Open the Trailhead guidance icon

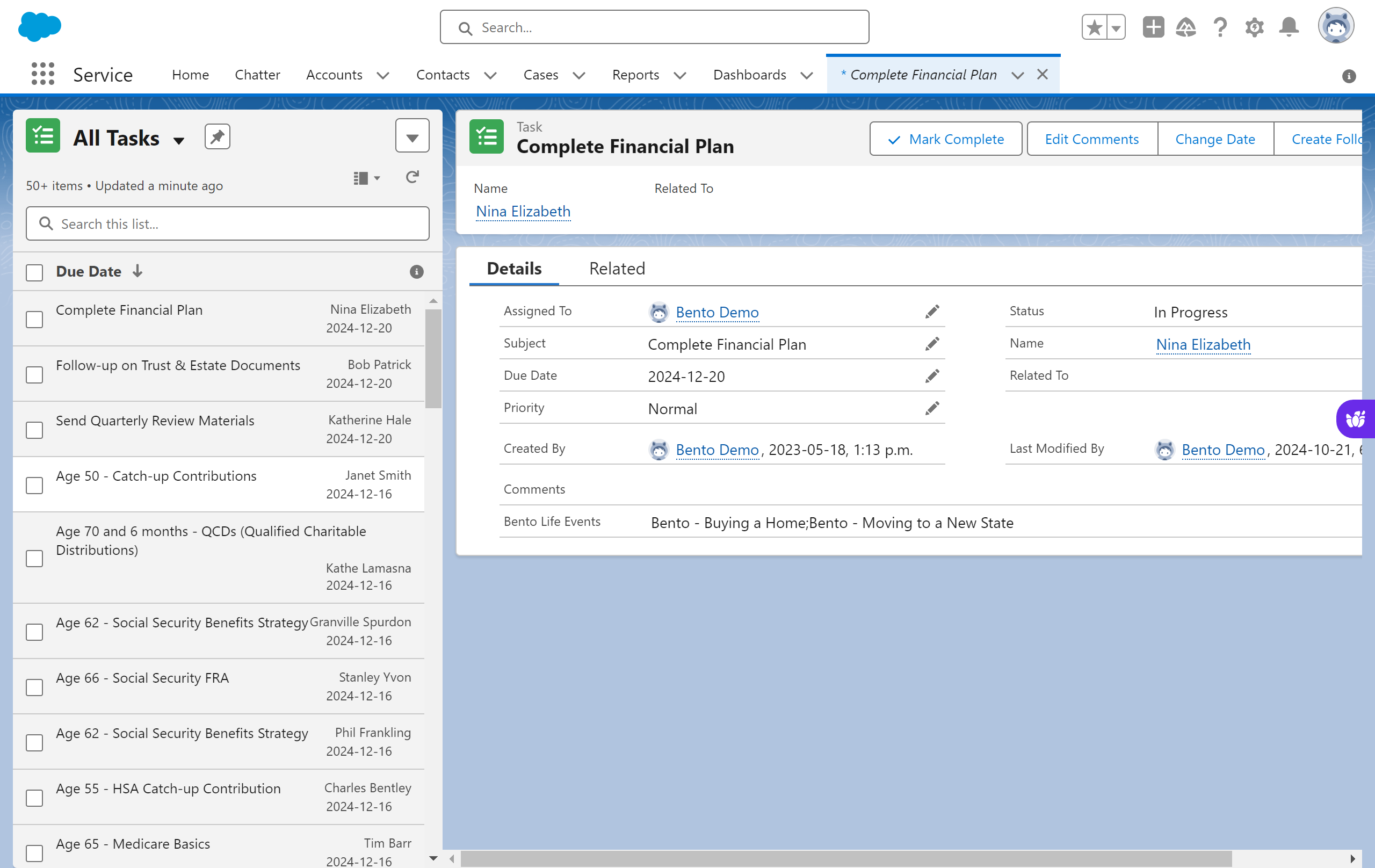1186,27
